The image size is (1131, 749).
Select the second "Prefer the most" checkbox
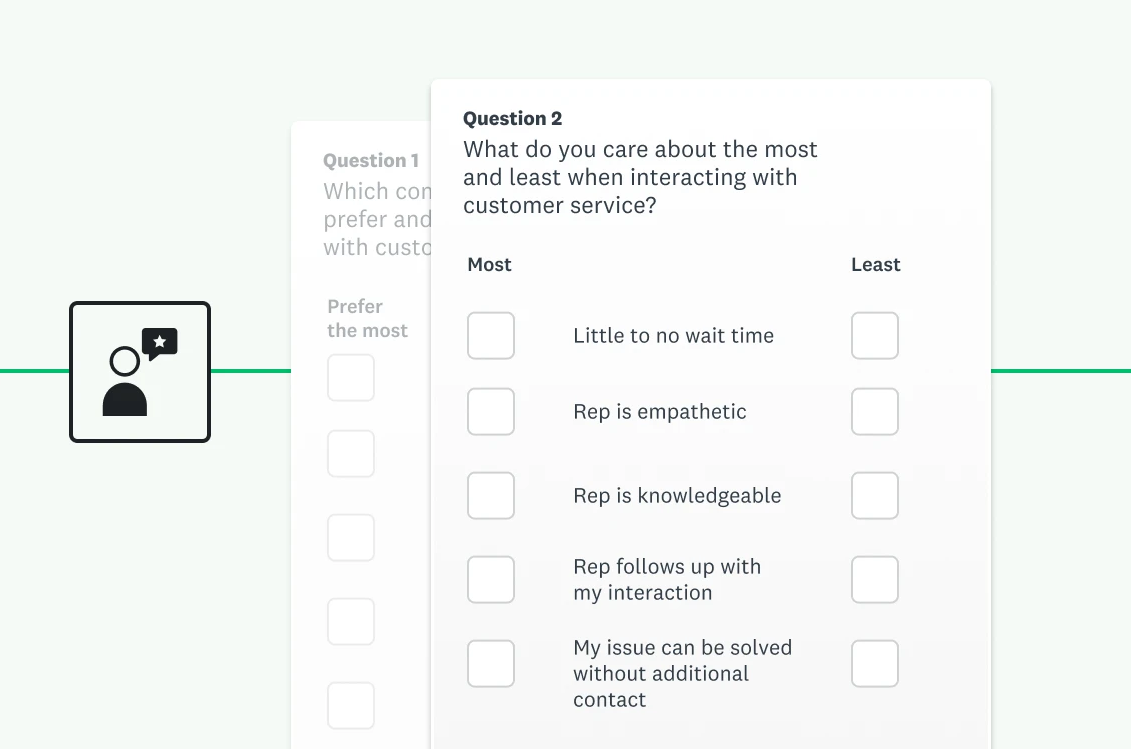click(351, 453)
